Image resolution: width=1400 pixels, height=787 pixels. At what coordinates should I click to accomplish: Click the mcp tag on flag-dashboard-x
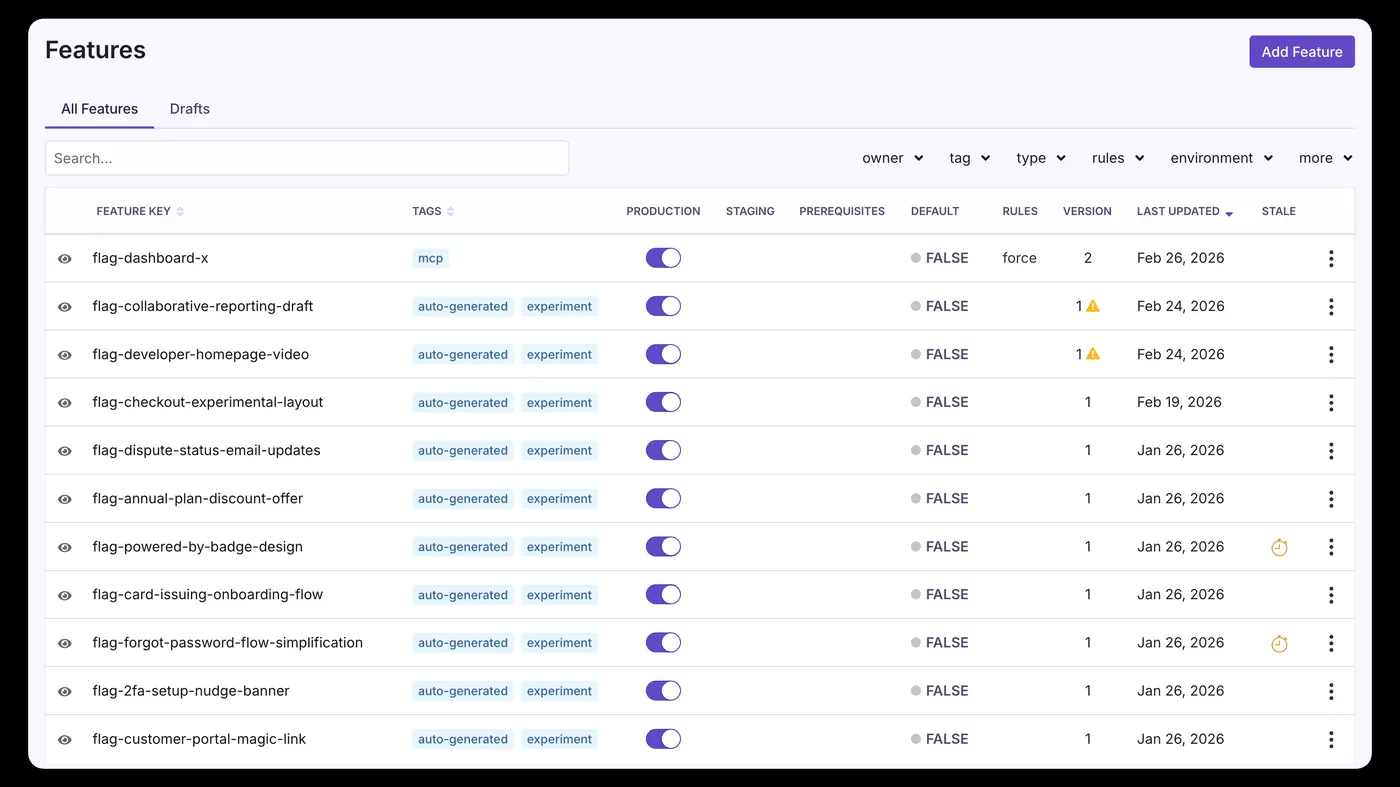pos(431,258)
